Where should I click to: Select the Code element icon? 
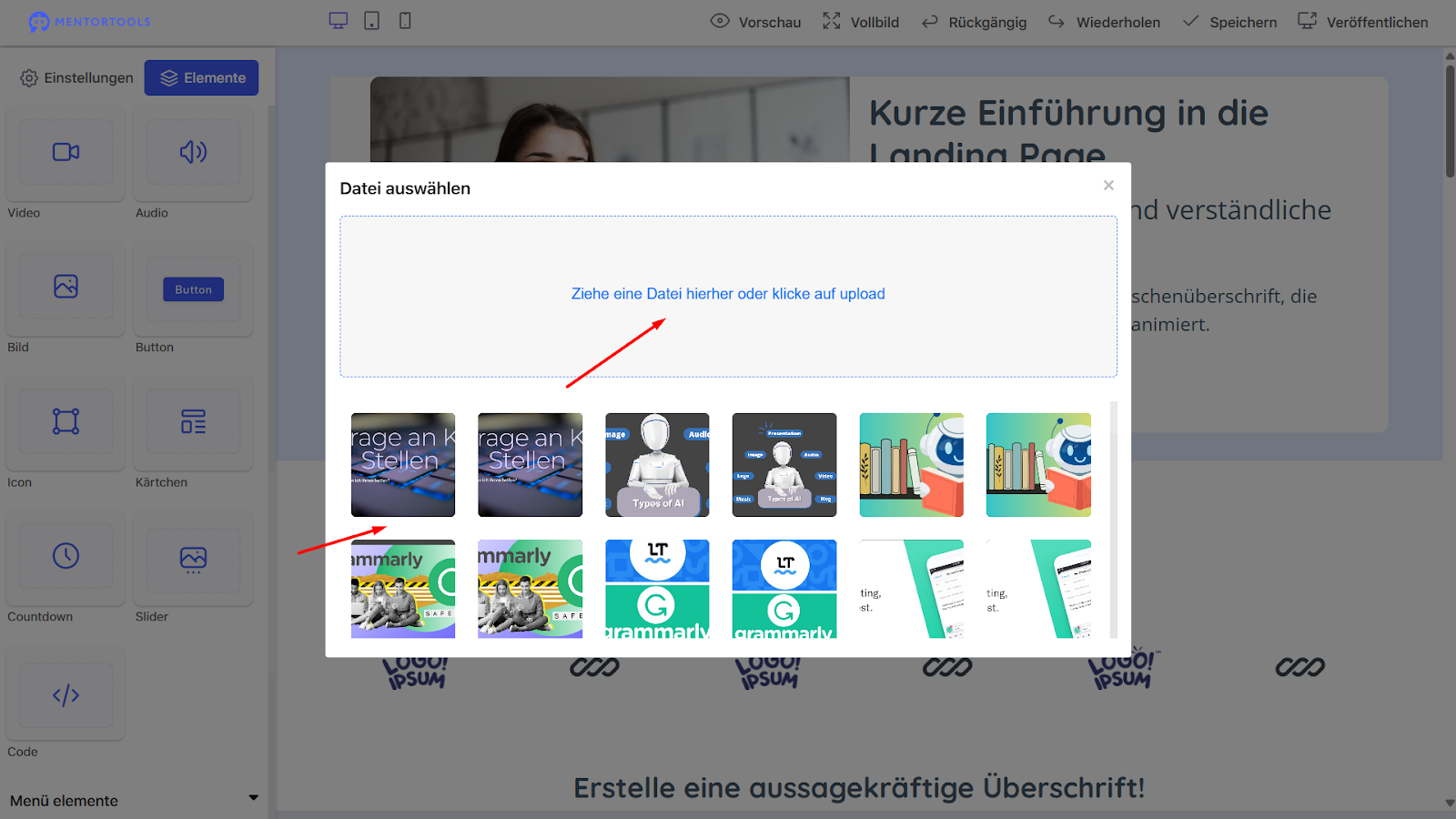pos(66,696)
